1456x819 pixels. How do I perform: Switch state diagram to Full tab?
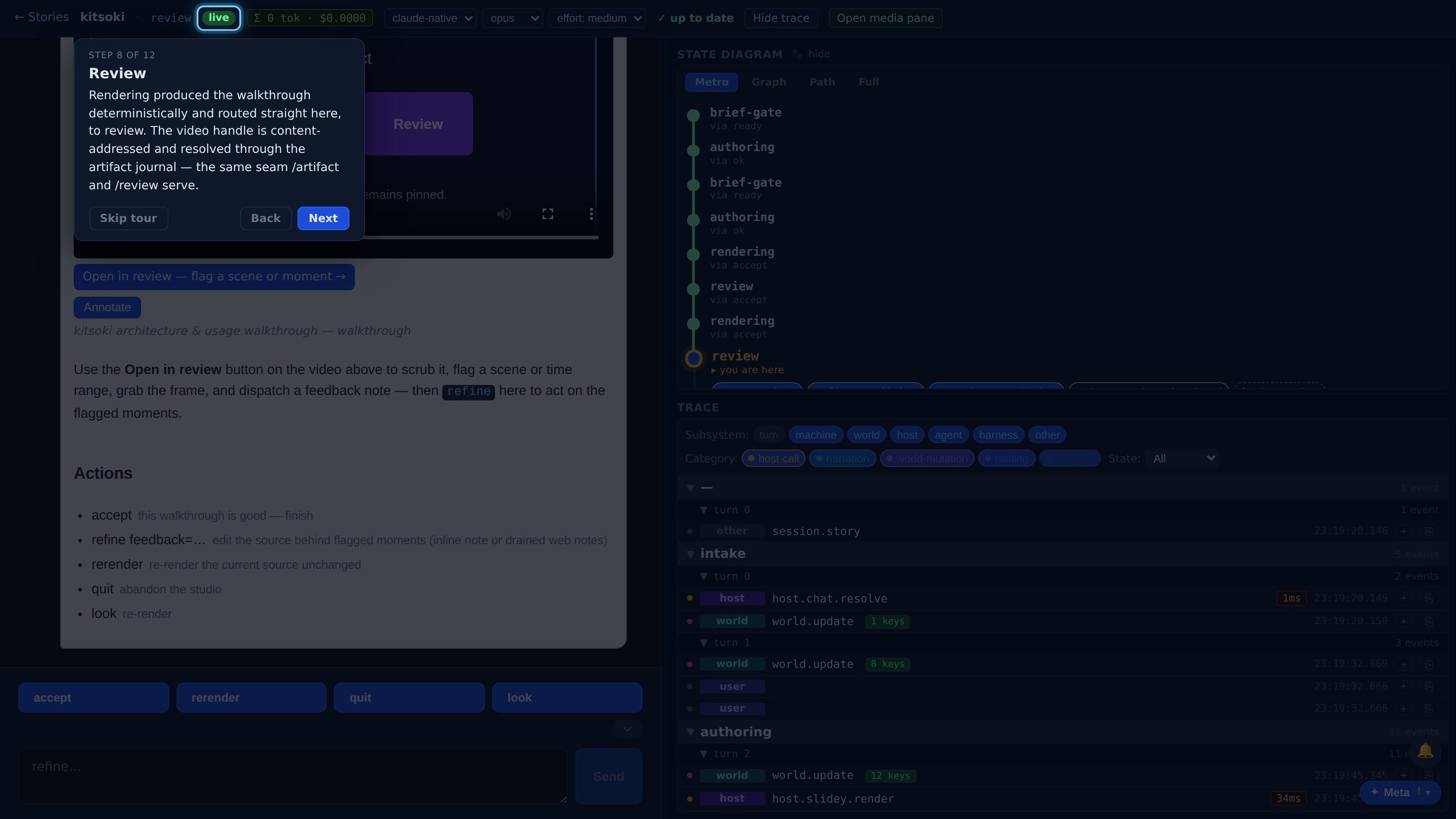(868, 82)
